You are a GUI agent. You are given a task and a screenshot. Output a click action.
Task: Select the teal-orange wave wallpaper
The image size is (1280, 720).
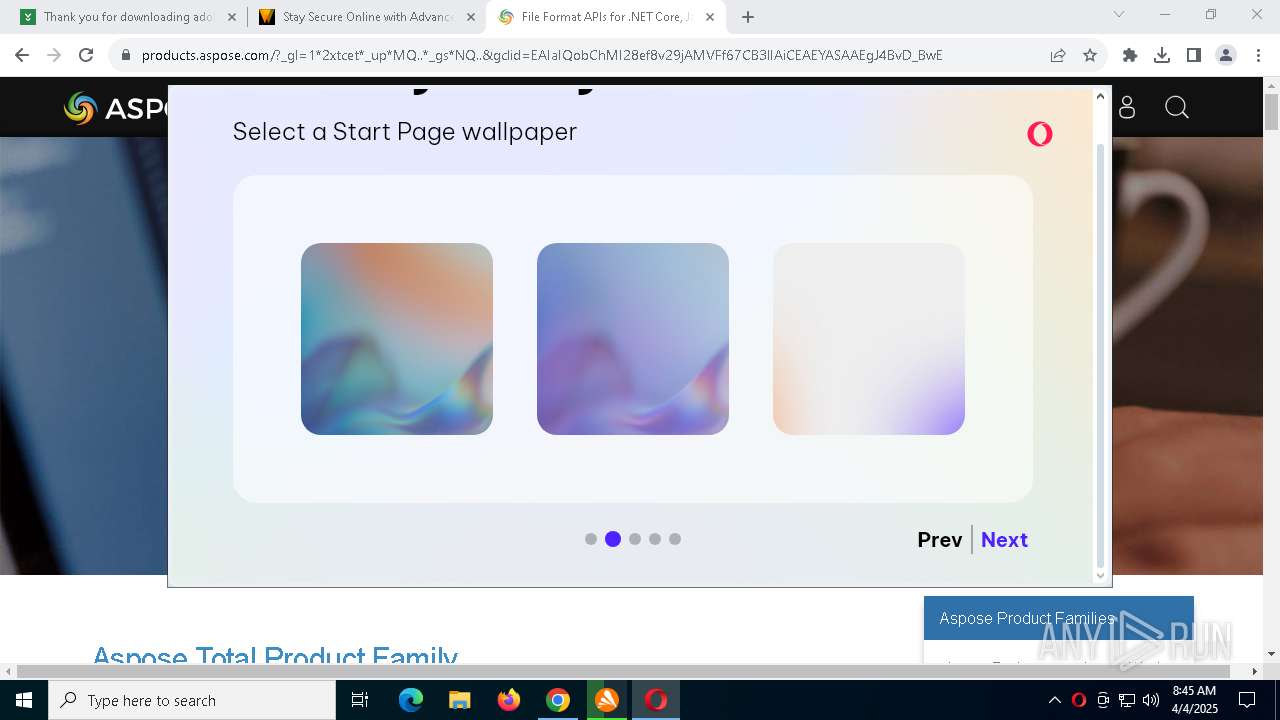point(397,339)
